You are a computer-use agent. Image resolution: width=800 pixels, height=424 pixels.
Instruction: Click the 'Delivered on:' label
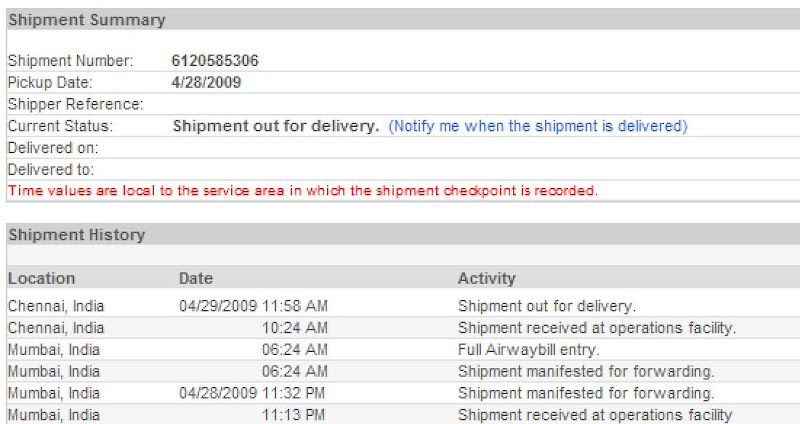click(53, 148)
